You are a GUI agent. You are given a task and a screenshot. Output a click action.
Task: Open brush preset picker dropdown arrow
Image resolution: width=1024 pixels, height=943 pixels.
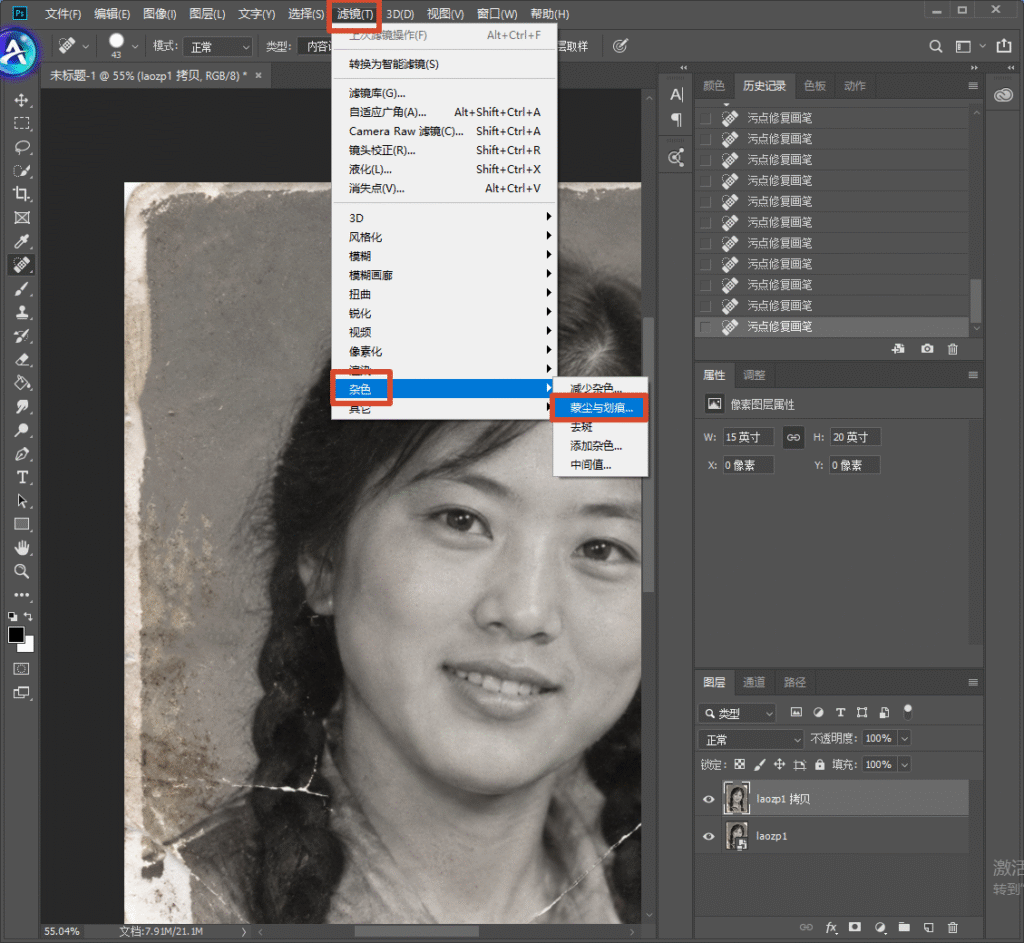(135, 46)
